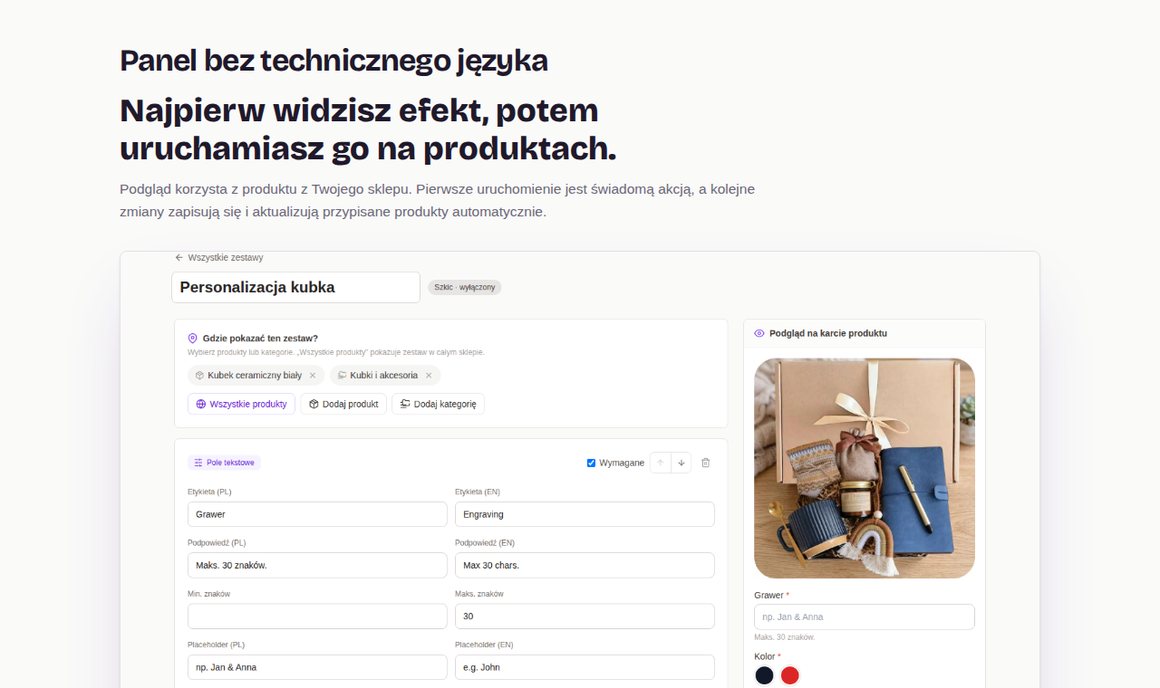The image size is (1160, 688).
Task: Select Wszystkie produkty button
Action: [241, 404]
